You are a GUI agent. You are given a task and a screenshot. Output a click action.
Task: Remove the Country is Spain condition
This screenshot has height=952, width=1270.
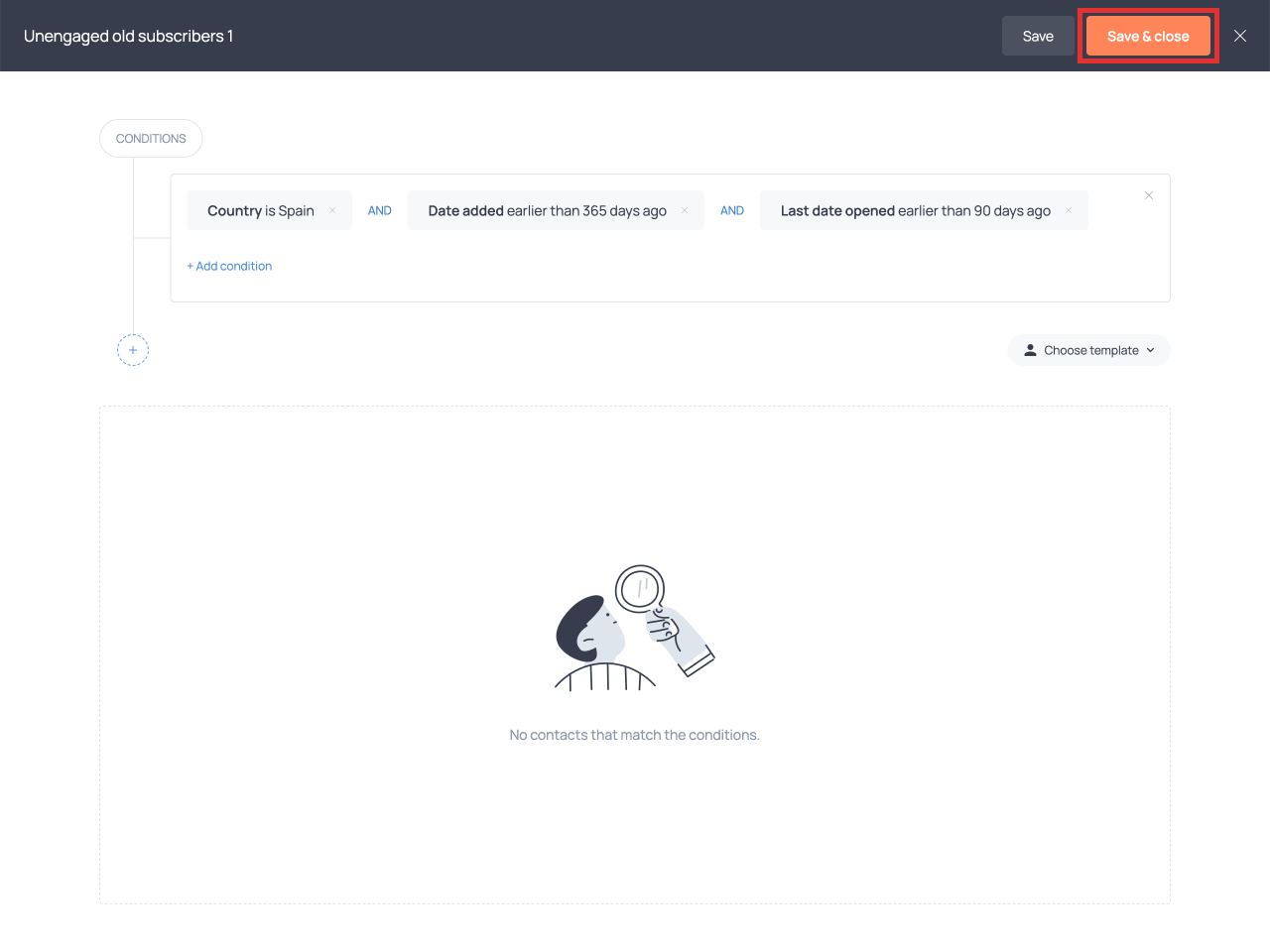click(332, 210)
